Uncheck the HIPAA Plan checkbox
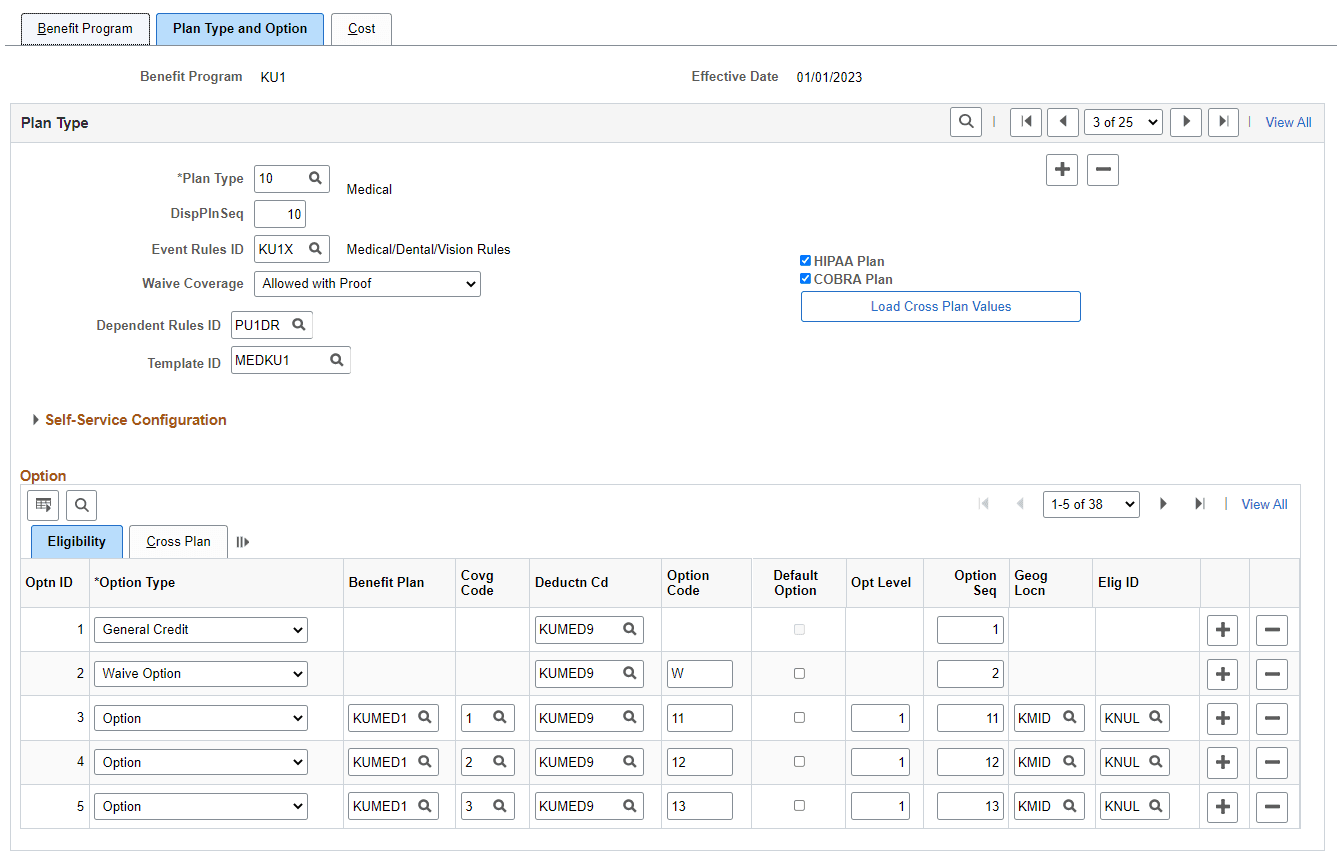This screenshot has height=863, width=1337. pos(805,260)
